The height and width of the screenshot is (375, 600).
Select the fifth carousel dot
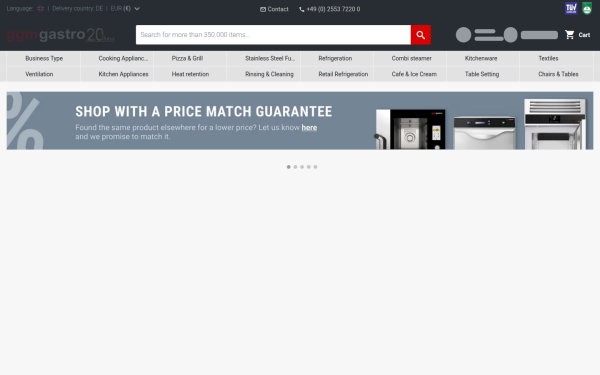315,167
